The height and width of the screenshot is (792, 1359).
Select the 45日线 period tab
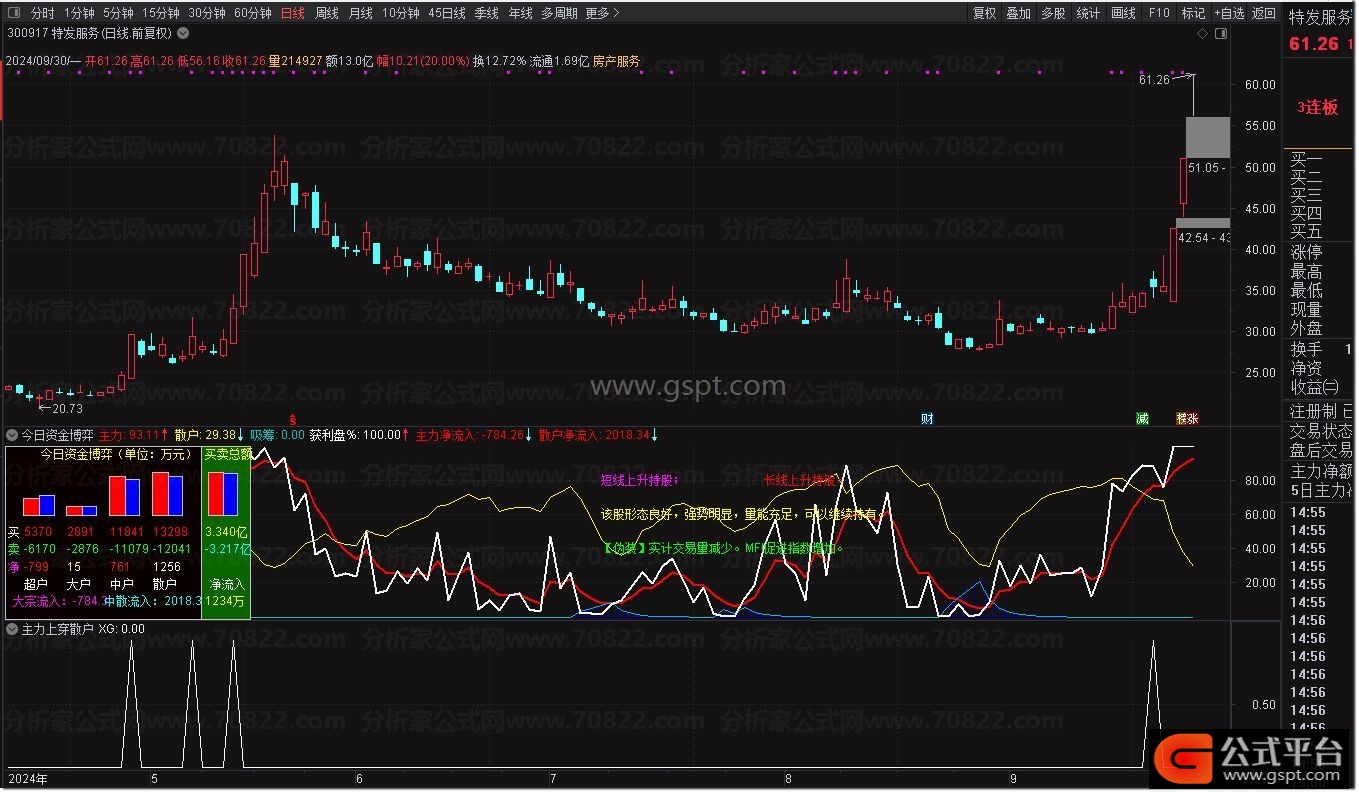pos(447,13)
